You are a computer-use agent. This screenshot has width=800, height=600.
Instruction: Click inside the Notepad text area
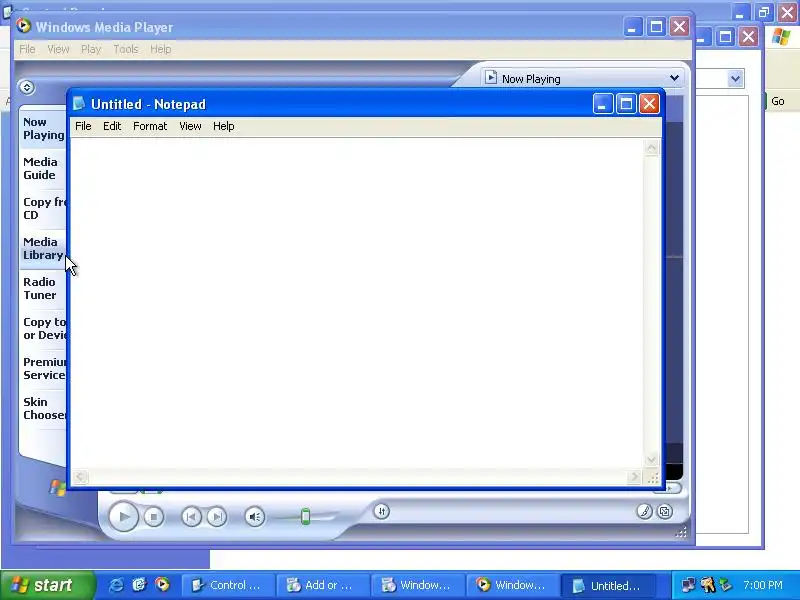coord(357,304)
